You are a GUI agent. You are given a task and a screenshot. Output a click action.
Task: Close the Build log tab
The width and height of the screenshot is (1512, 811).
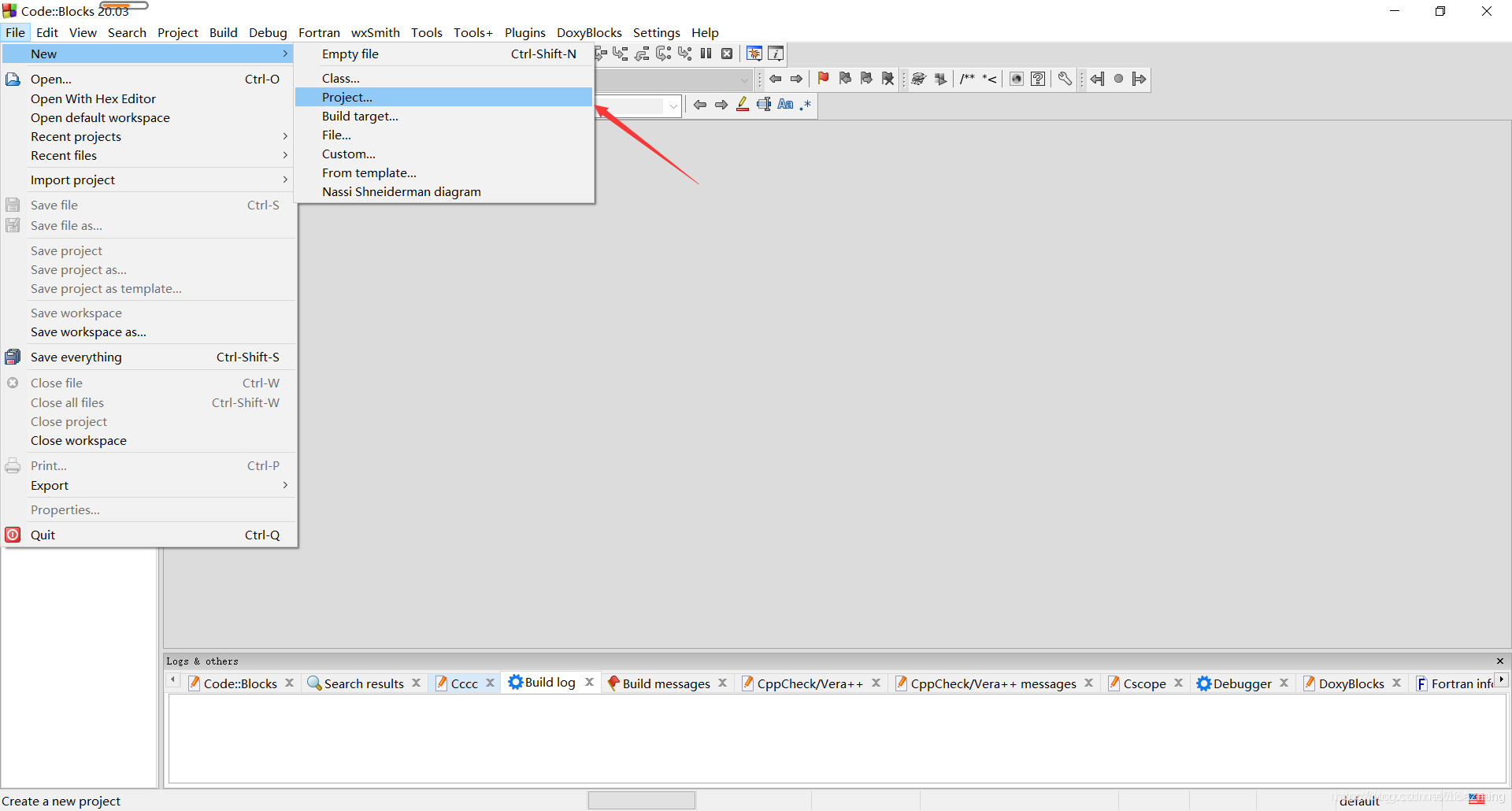589,682
